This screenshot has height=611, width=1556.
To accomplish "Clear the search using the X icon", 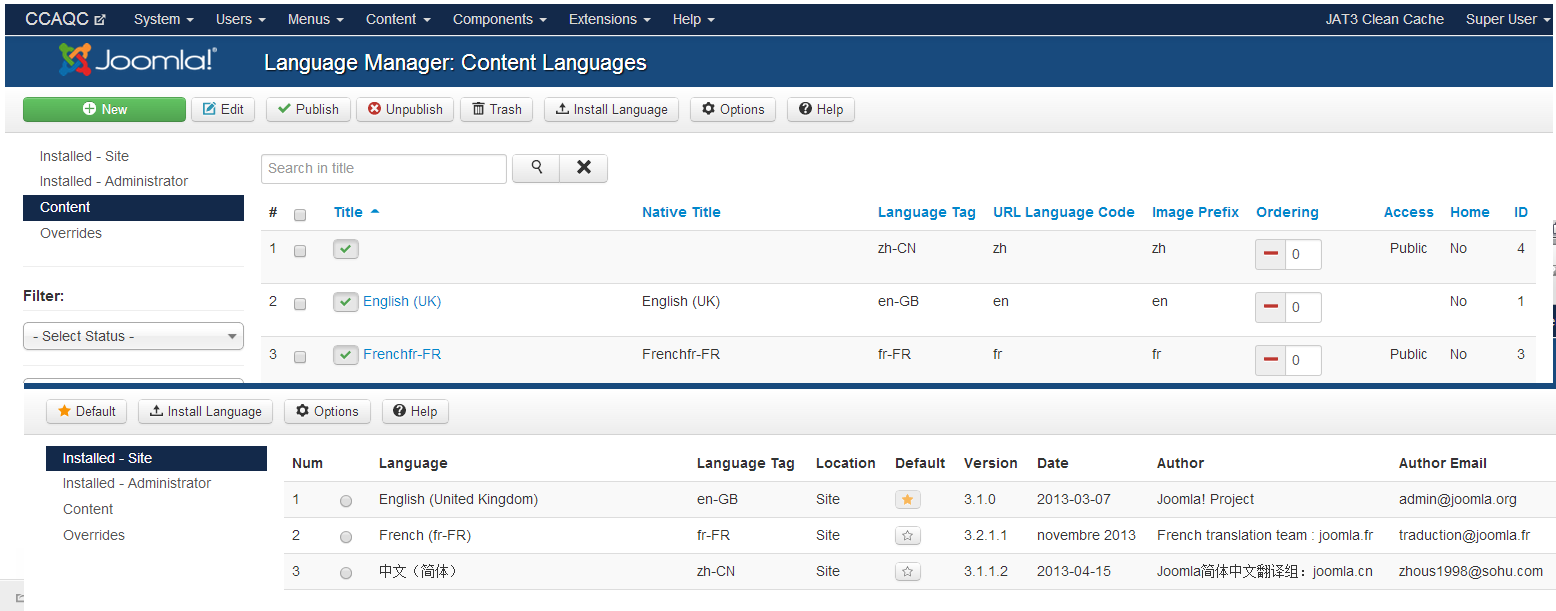I will tap(583, 168).
